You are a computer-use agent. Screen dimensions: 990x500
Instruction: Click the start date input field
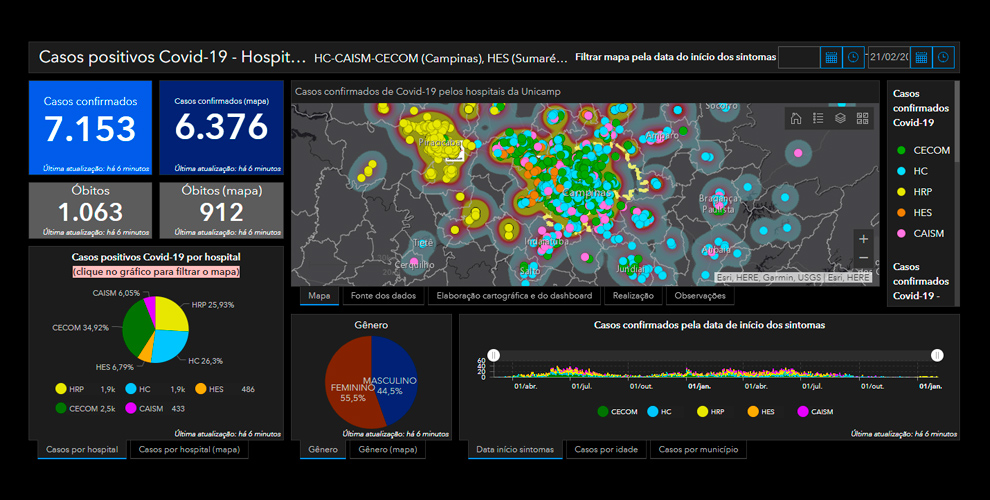click(x=798, y=58)
